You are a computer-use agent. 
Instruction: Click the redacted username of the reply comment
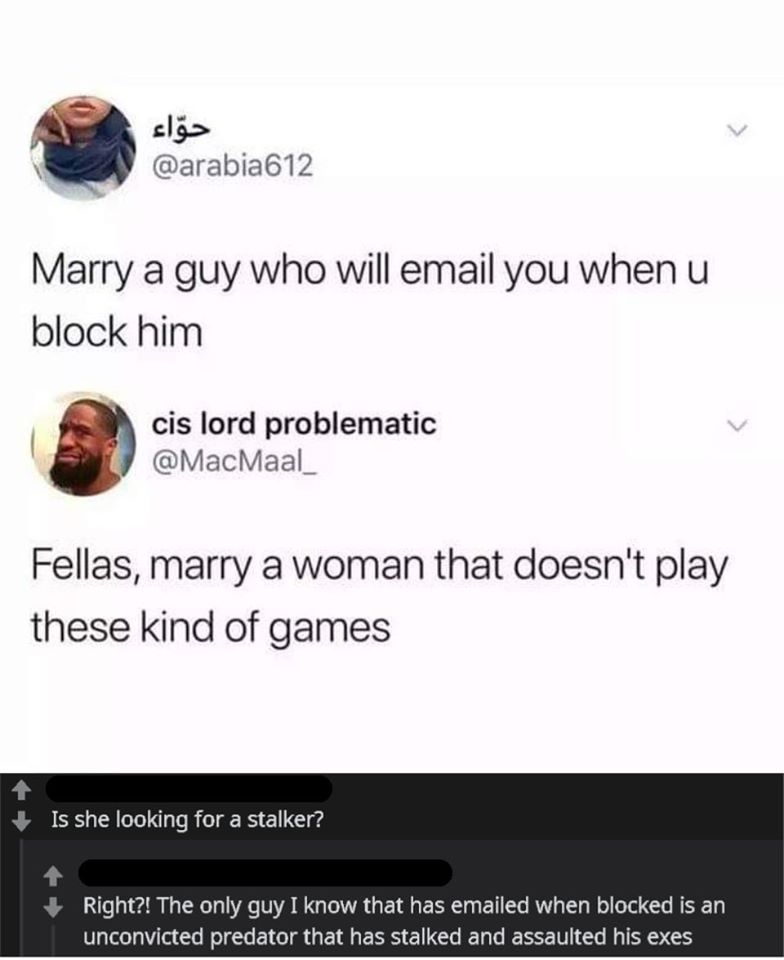[x=266, y=872]
